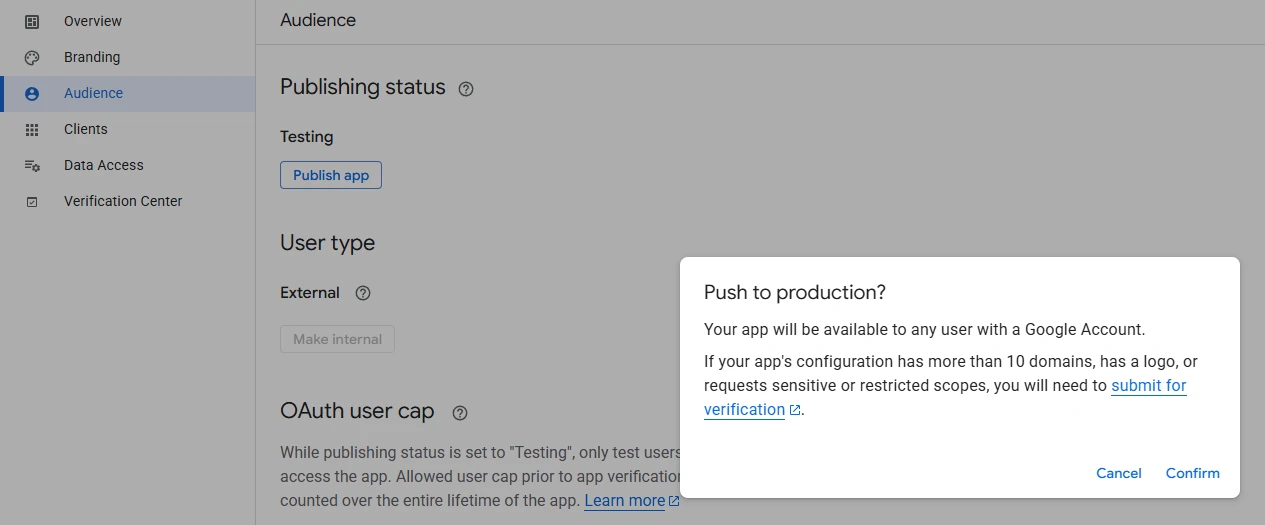The width and height of the screenshot is (1265, 525).
Task: Click the Overview sidebar icon
Action: tap(32, 21)
